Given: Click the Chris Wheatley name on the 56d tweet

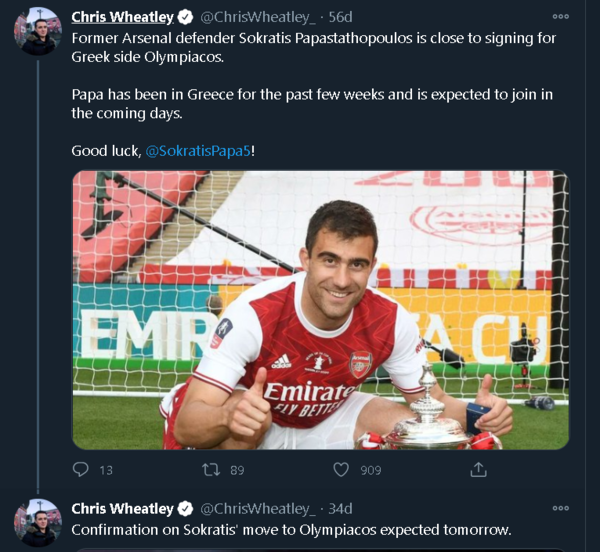Looking at the screenshot, I should (x=122, y=17).
